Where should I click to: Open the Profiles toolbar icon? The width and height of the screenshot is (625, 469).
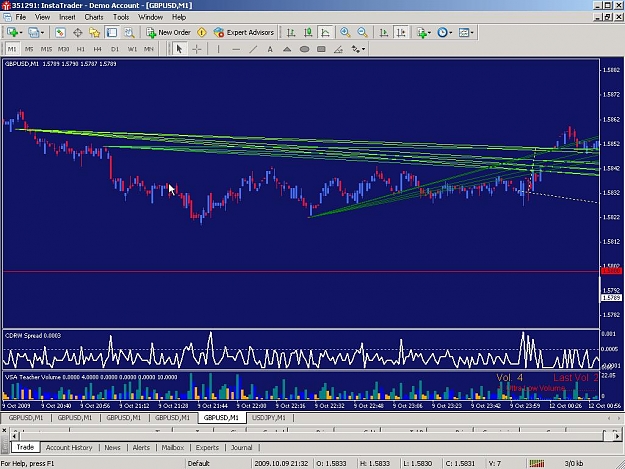pos(33,33)
